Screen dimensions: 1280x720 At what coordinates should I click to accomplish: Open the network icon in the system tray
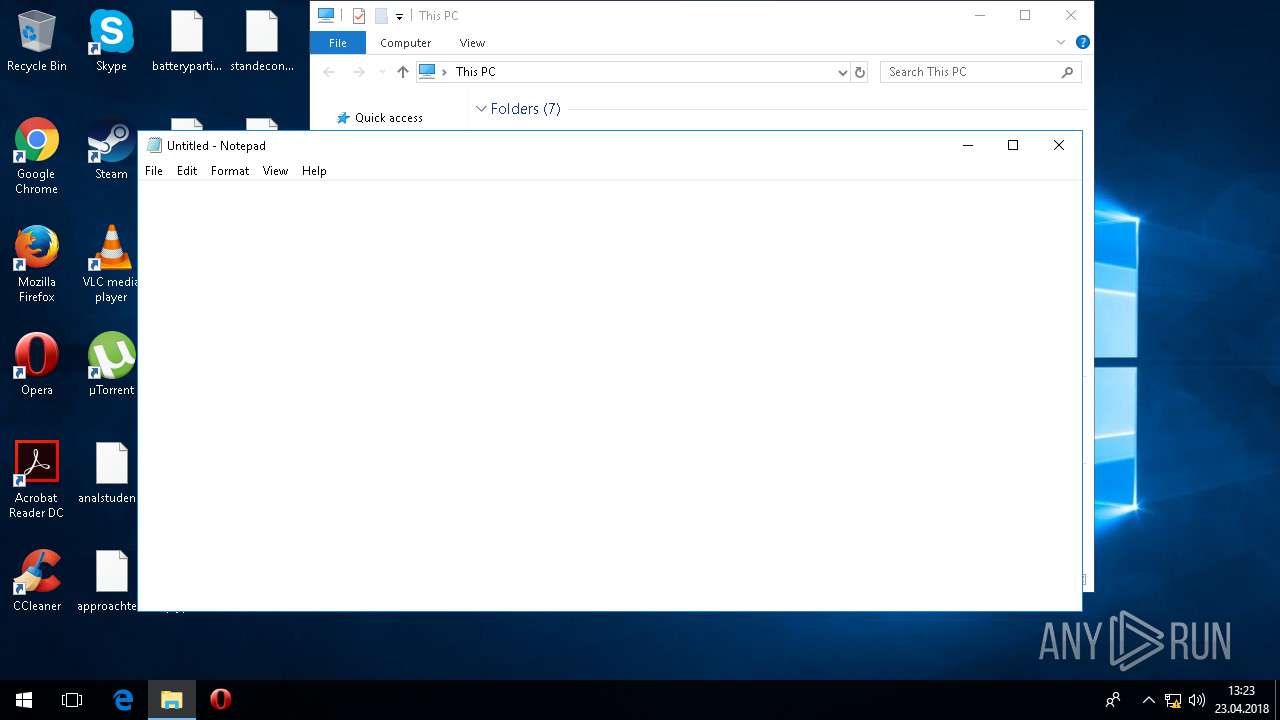click(x=1173, y=700)
